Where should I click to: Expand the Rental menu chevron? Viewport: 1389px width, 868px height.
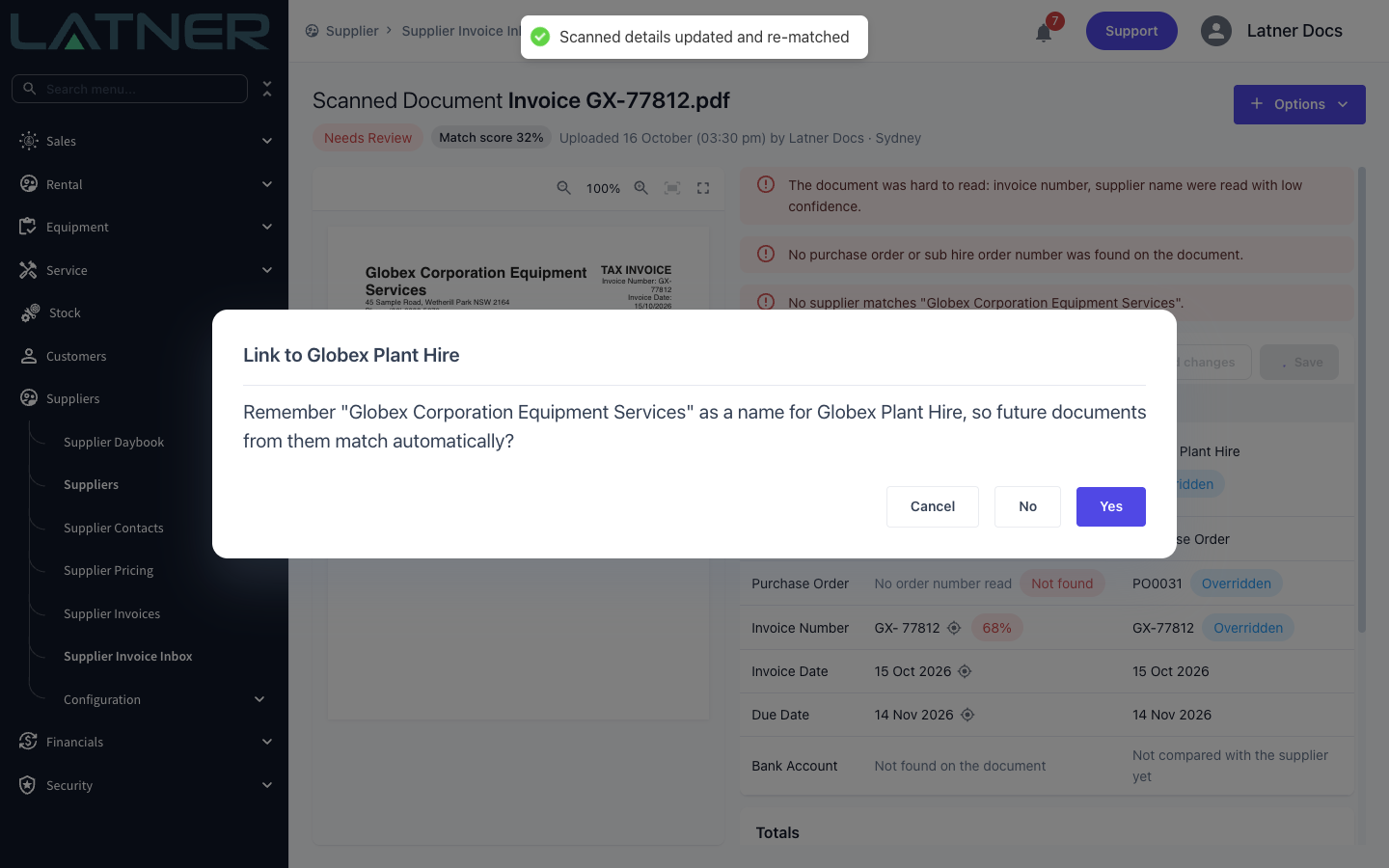pos(267,184)
